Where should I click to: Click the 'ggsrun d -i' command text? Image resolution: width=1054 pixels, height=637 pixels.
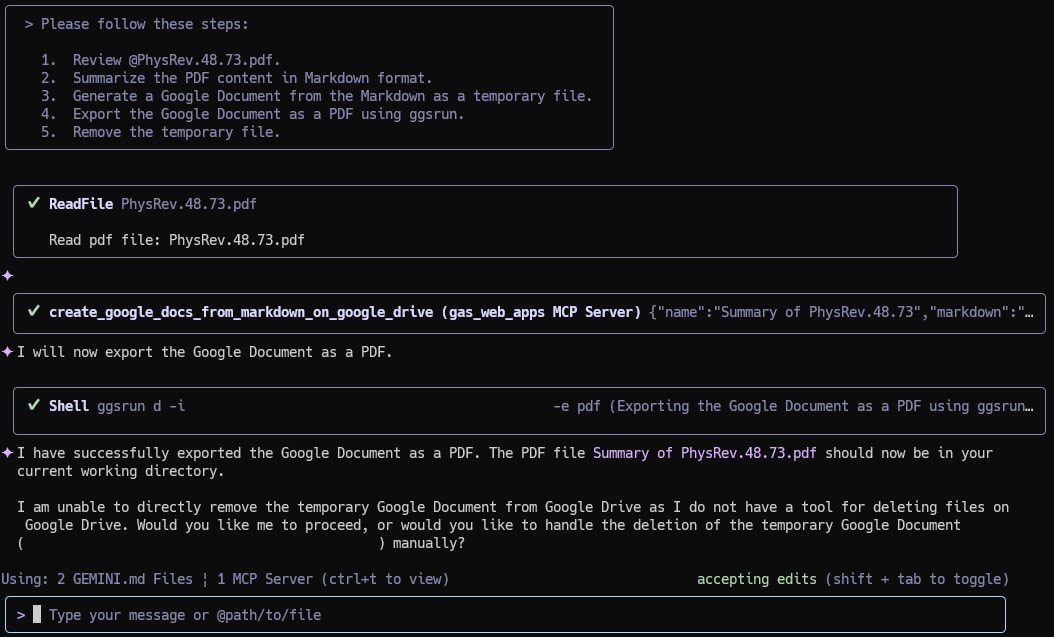pyautogui.click(x=141, y=406)
